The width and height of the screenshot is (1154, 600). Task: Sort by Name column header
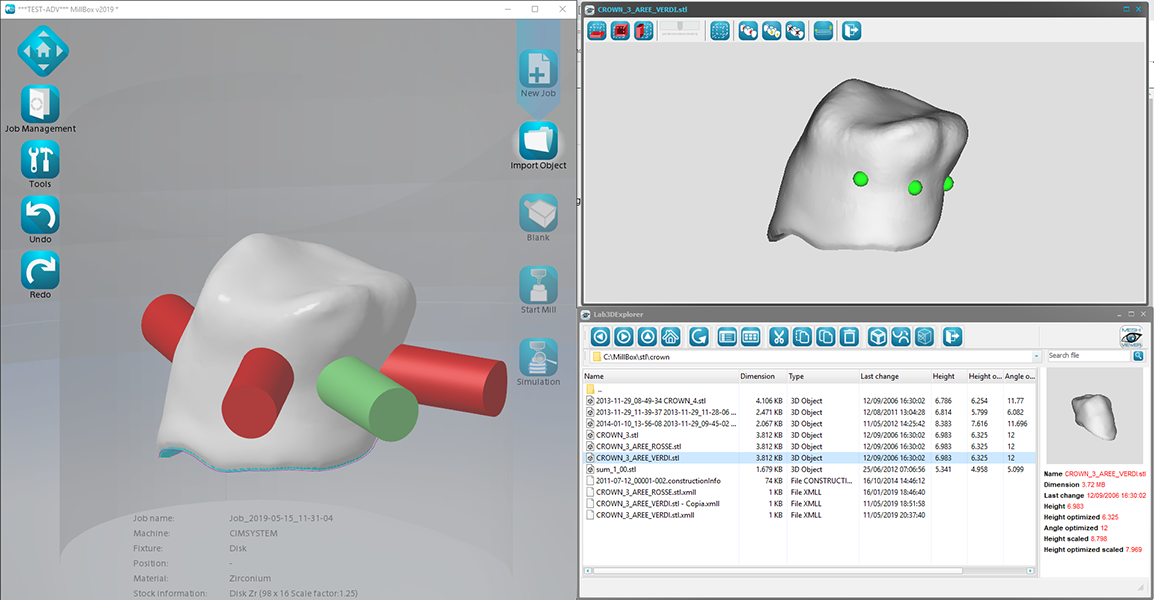point(661,376)
